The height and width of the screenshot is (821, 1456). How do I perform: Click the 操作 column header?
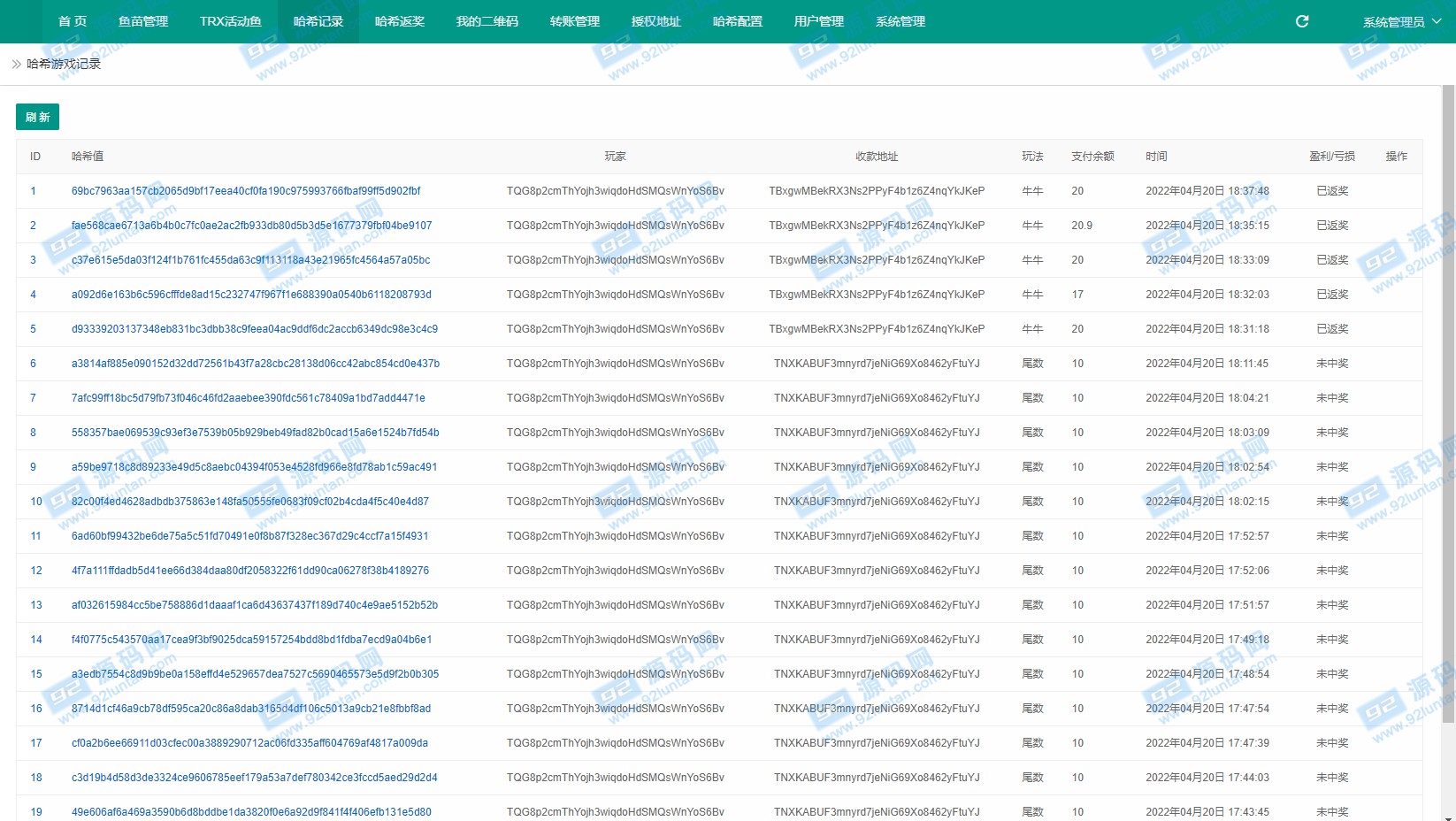click(x=1397, y=157)
